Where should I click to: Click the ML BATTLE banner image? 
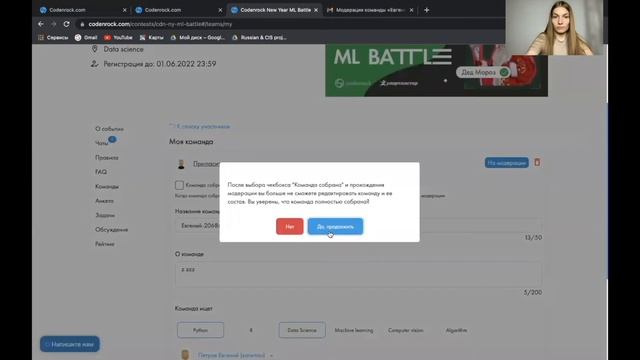click(436, 70)
